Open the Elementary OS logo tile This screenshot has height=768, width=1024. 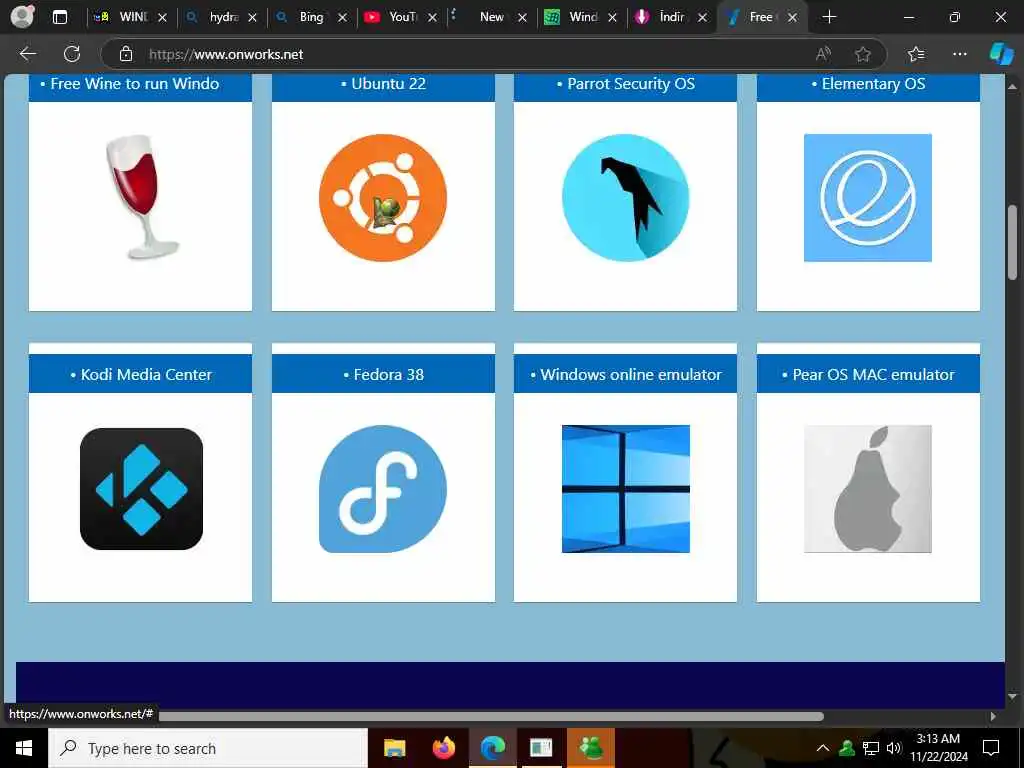(867, 198)
